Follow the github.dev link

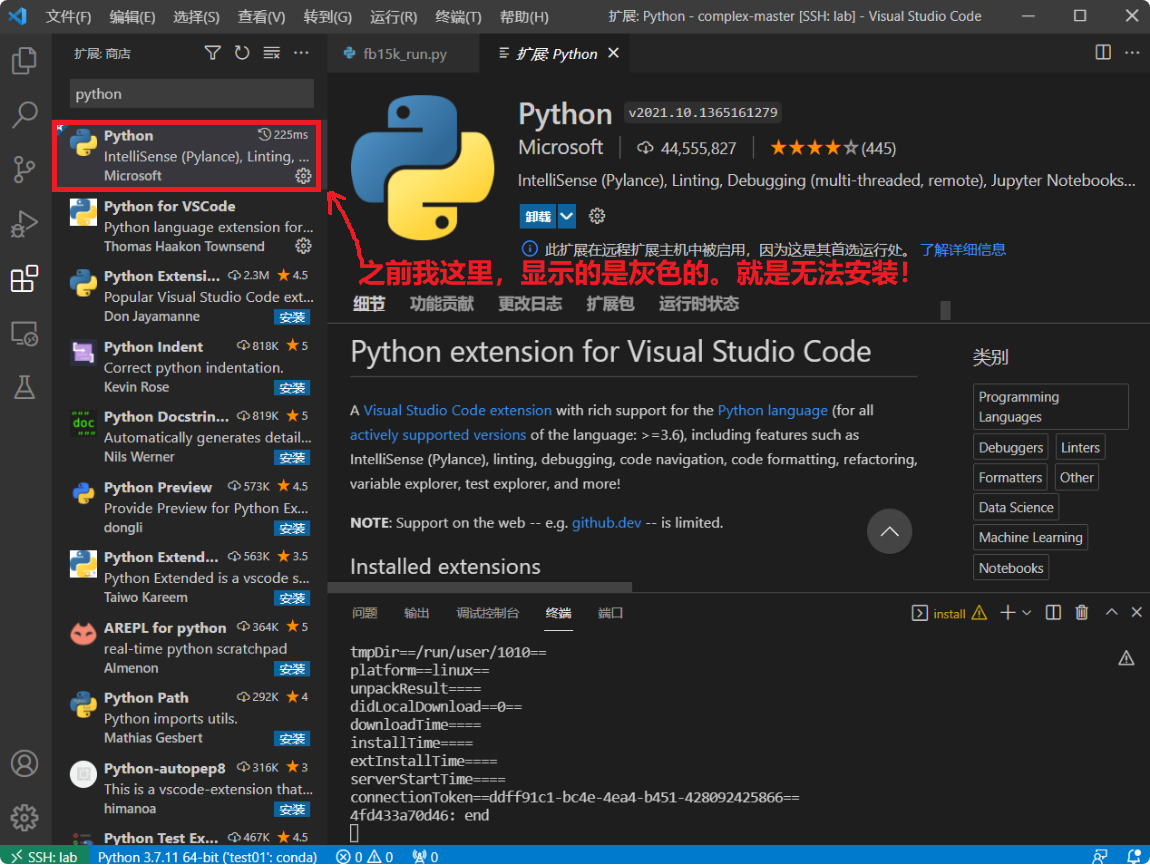607,523
